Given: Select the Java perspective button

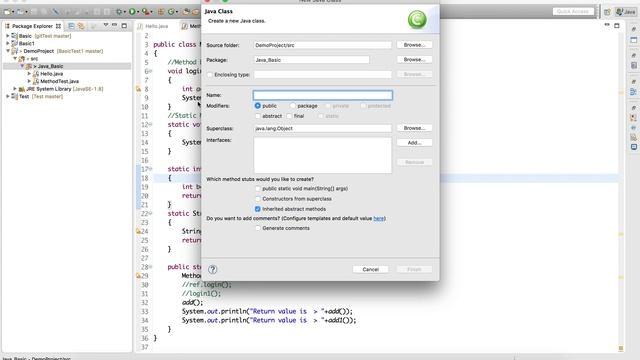Looking at the screenshot, I should point(626,12).
